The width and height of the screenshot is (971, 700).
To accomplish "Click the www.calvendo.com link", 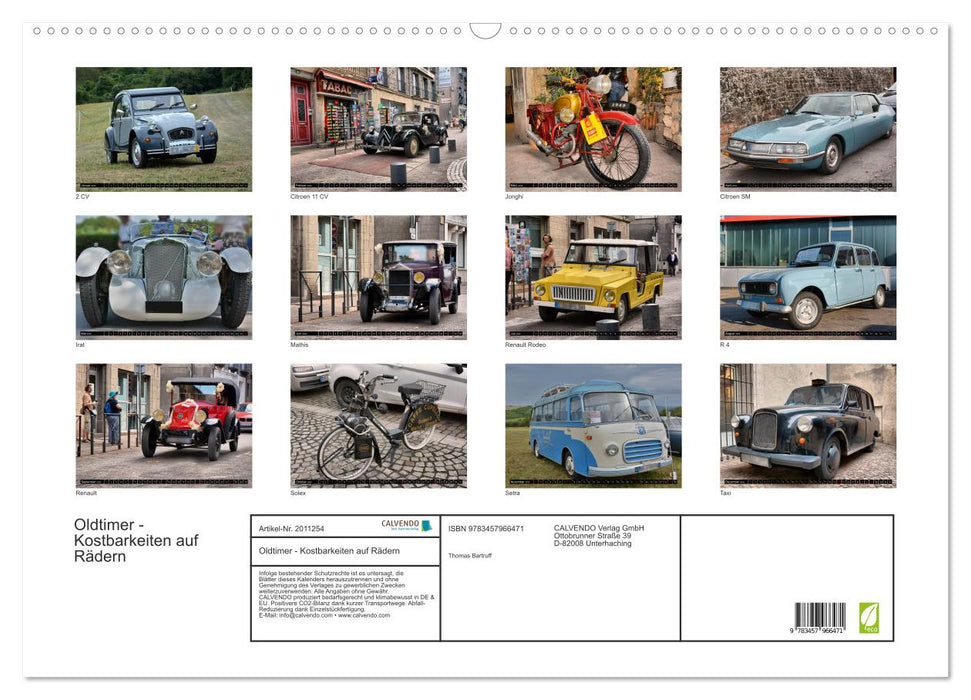I will 364,617.
